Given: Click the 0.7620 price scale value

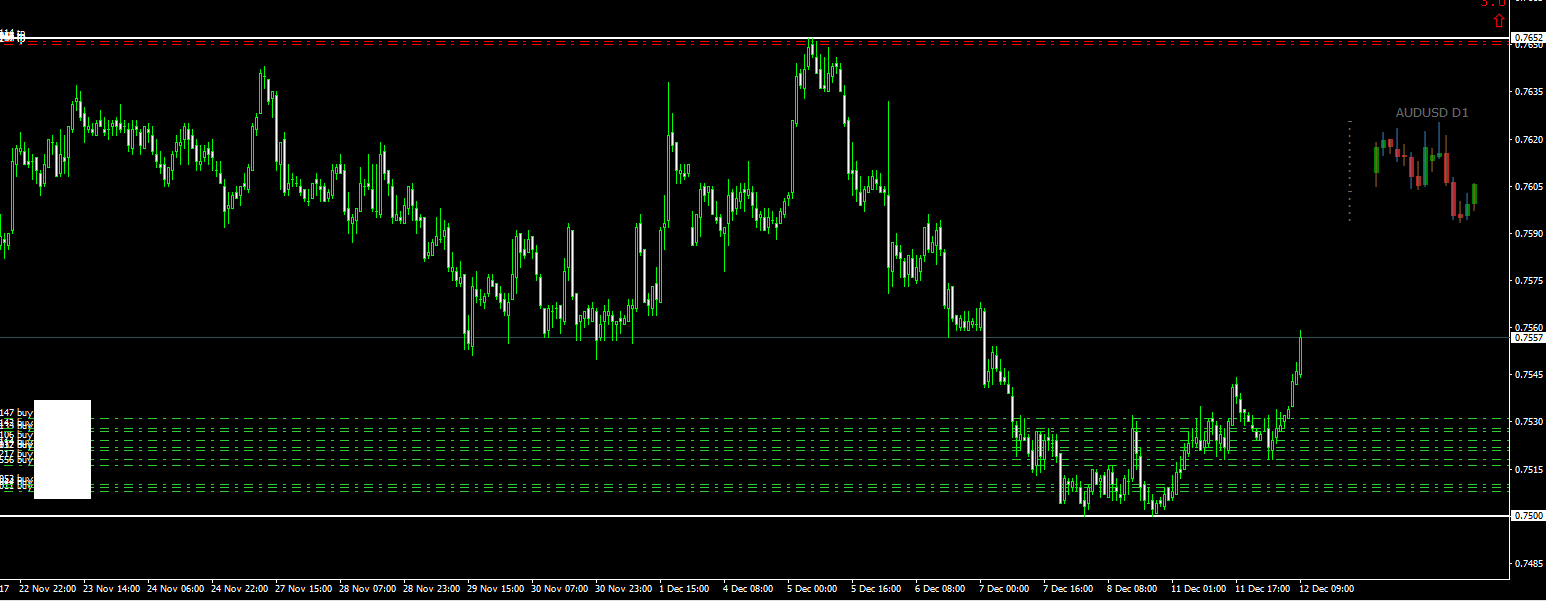Looking at the screenshot, I should click(1528, 140).
